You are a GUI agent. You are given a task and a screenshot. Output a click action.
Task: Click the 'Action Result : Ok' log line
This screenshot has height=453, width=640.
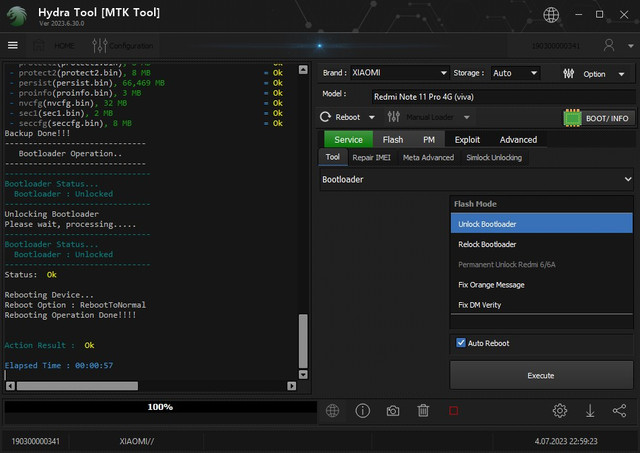click(49, 345)
